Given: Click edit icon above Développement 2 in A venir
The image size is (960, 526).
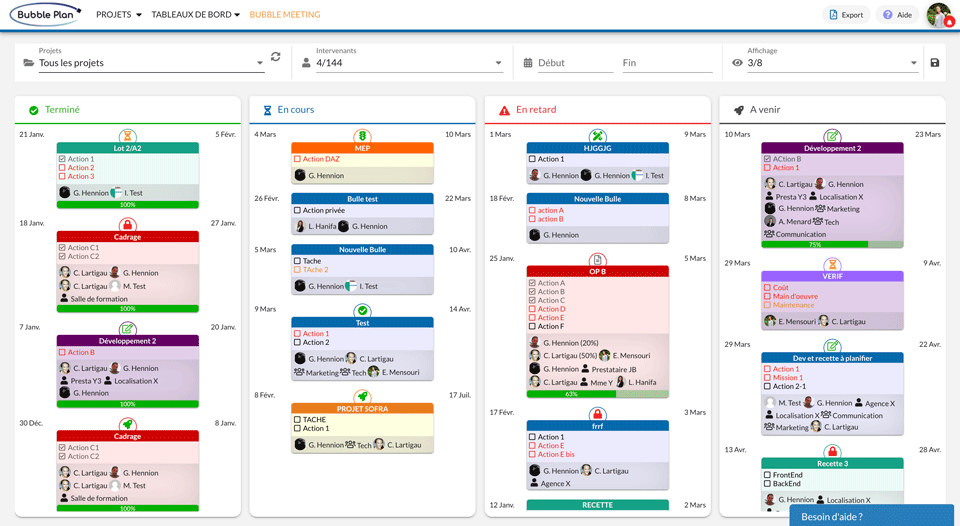Looking at the screenshot, I should (x=832, y=135).
